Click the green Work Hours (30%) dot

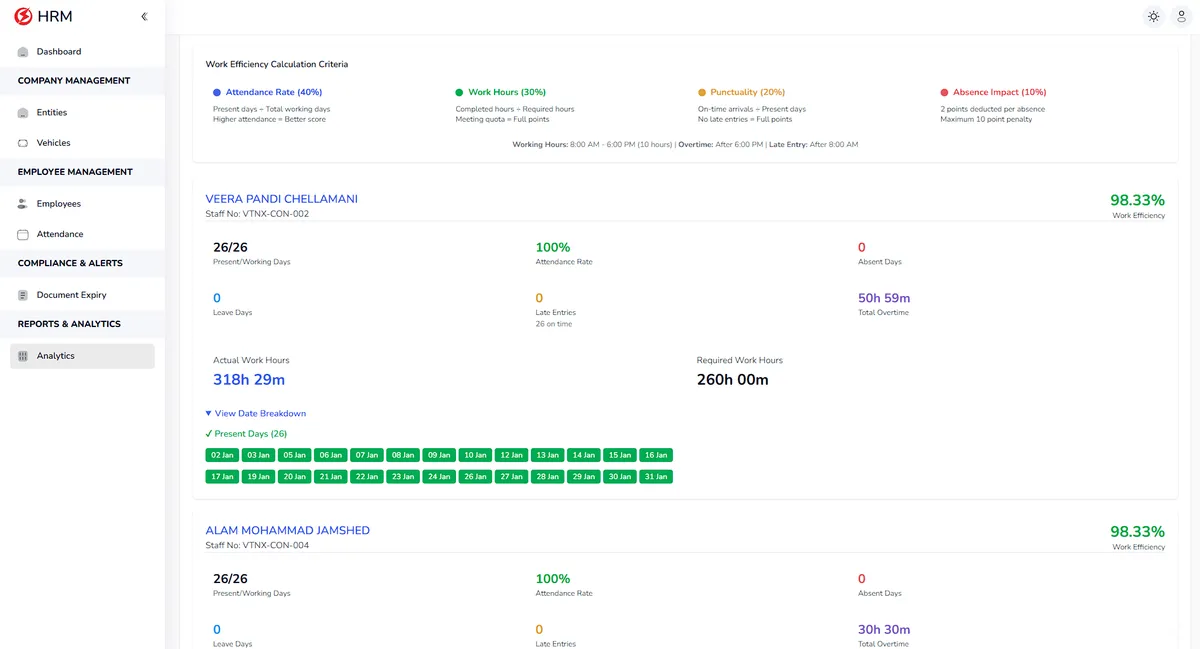pos(459,92)
